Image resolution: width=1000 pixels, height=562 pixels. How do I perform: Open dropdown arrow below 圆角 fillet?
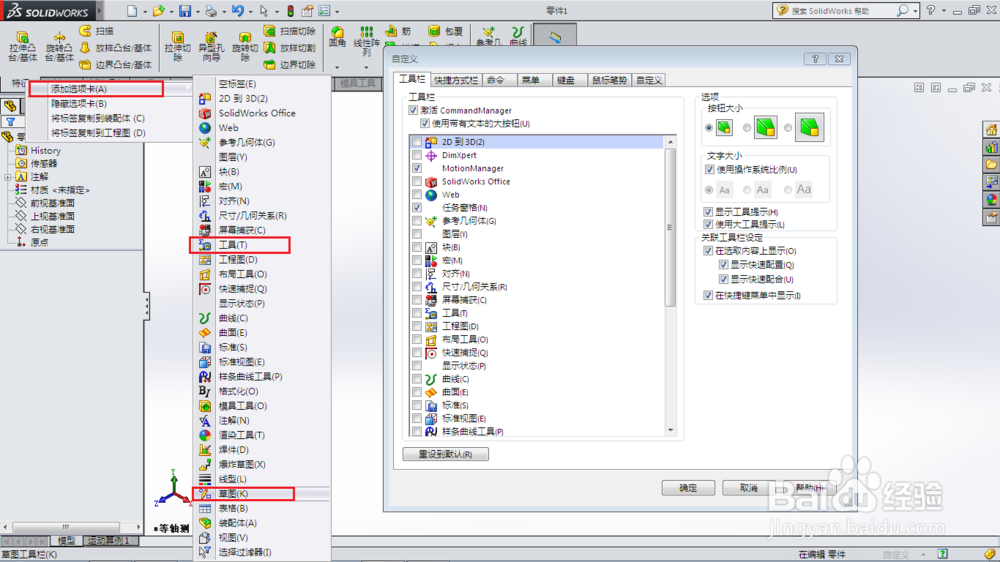pyautogui.click(x=337, y=67)
